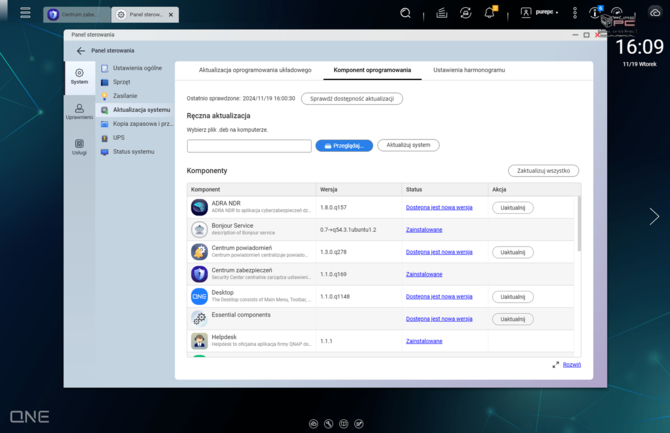Click ADRA NDR app icon
Image resolution: width=670 pixels, height=433 pixels.
(199, 207)
